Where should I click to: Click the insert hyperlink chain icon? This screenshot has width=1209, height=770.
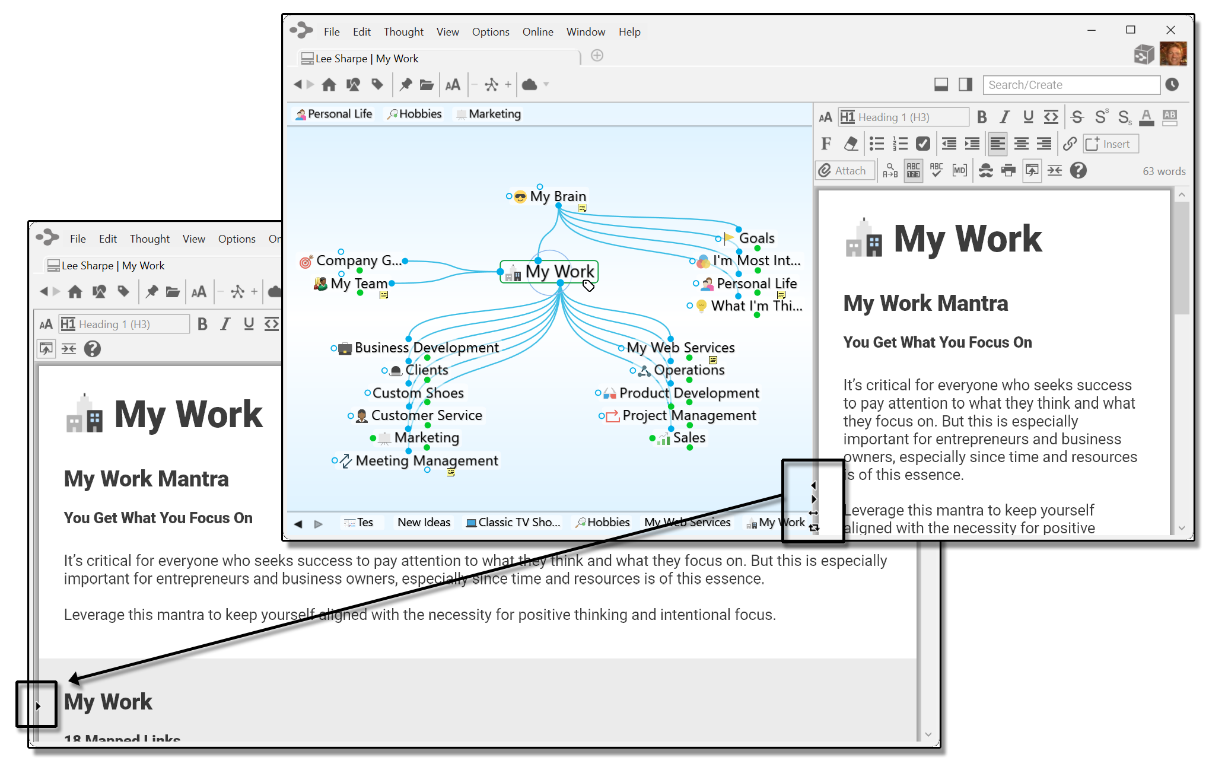[1069, 144]
